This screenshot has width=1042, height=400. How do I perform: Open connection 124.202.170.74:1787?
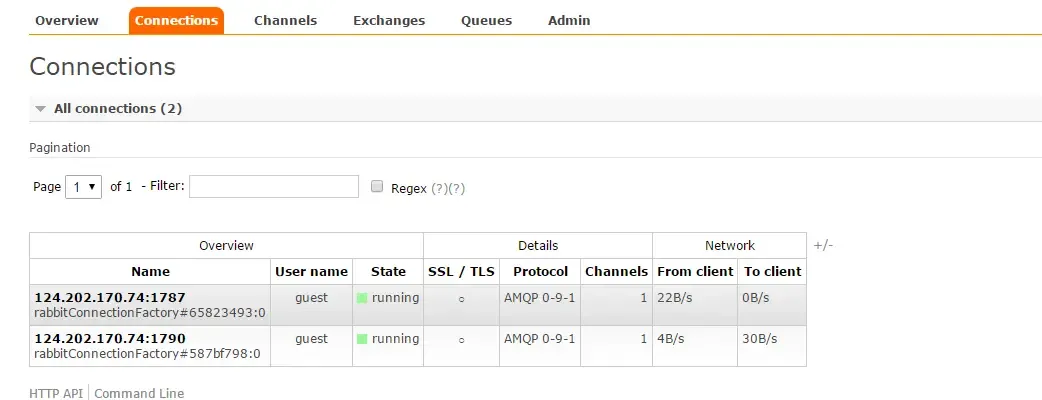[x=110, y=297]
